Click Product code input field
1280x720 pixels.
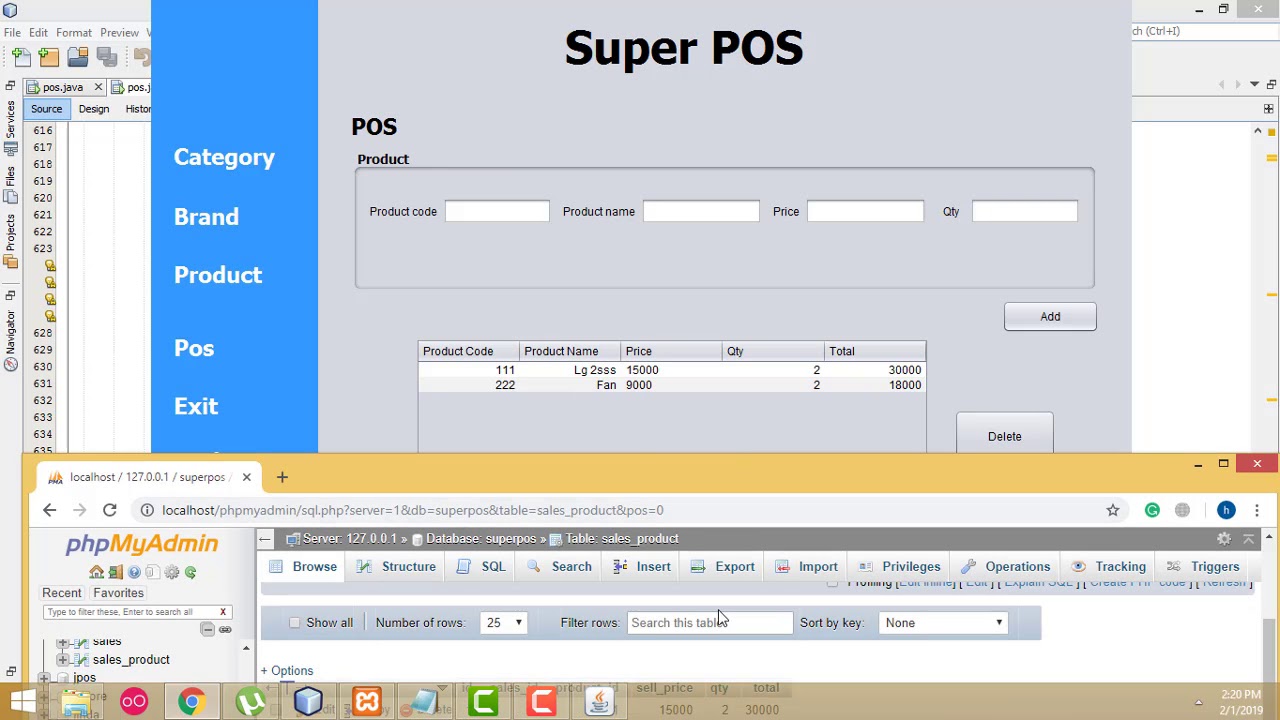tap(497, 211)
